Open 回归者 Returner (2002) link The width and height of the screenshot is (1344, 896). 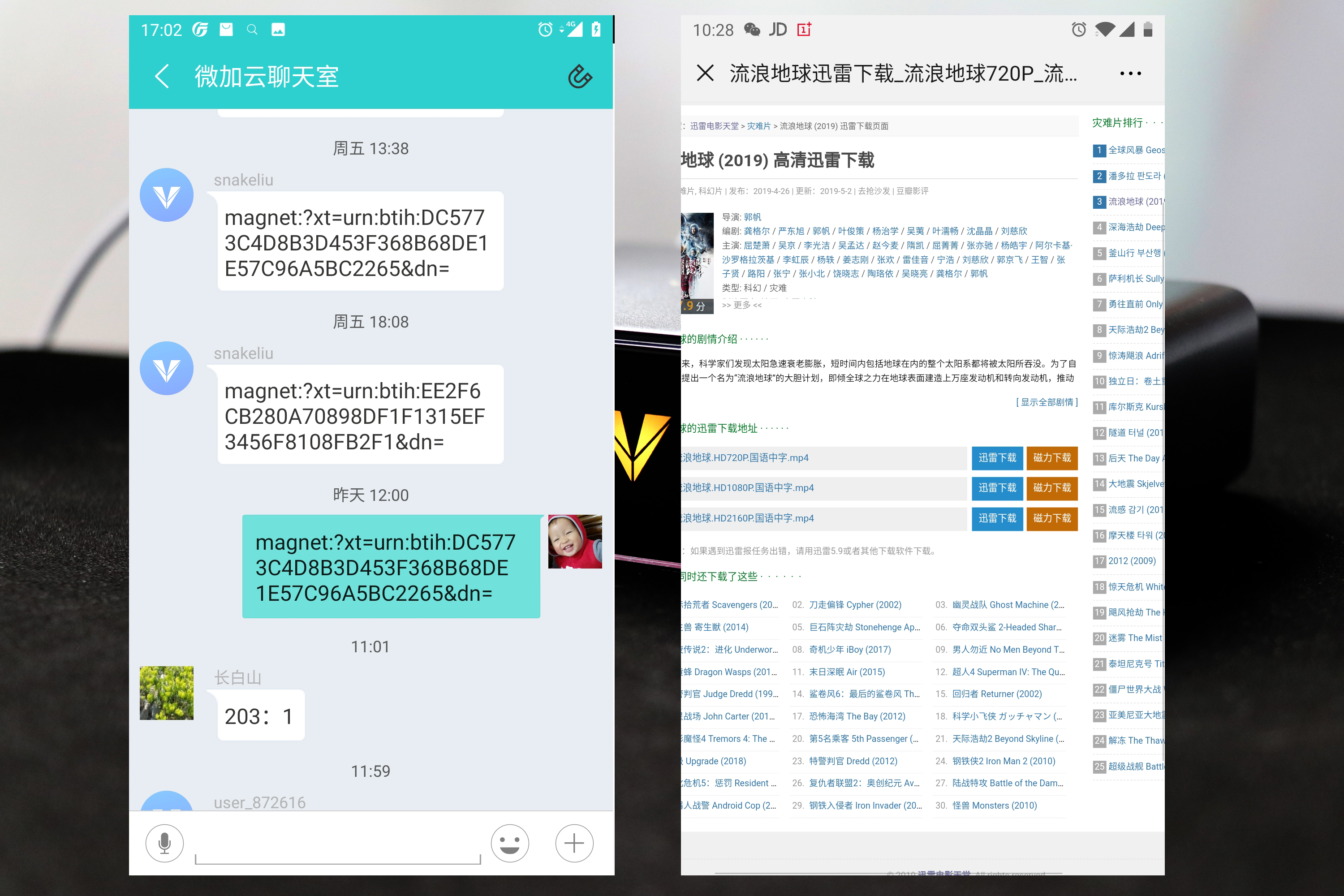[x=997, y=694]
